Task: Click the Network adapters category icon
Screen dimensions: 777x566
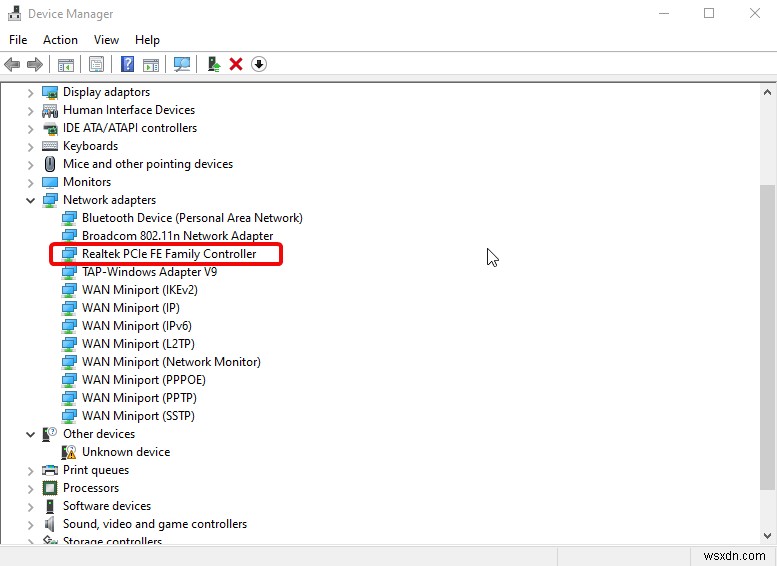Action: (x=50, y=200)
